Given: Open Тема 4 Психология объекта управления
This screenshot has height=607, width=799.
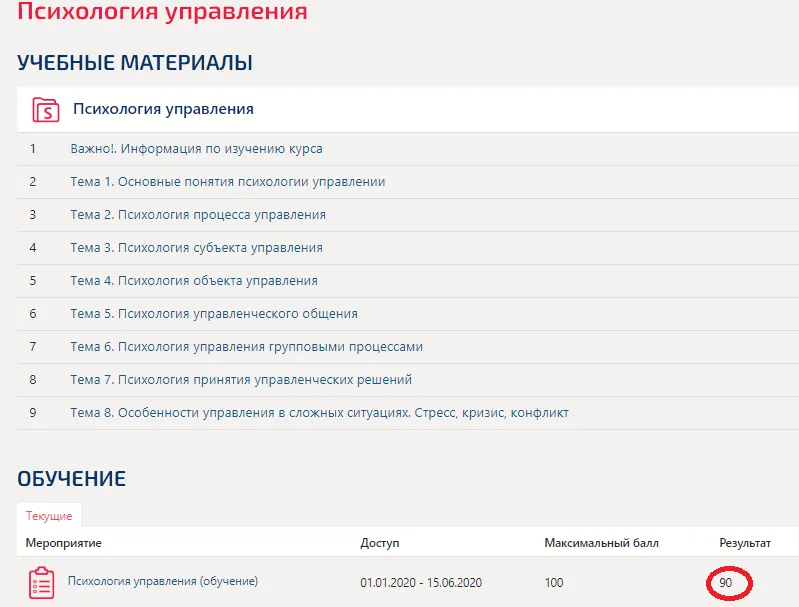Looking at the screenshot, I should [193, 281].
